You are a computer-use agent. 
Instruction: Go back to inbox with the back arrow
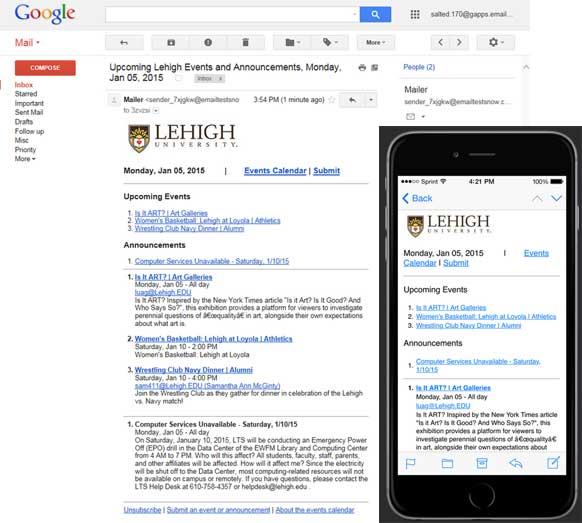(124, 43)
